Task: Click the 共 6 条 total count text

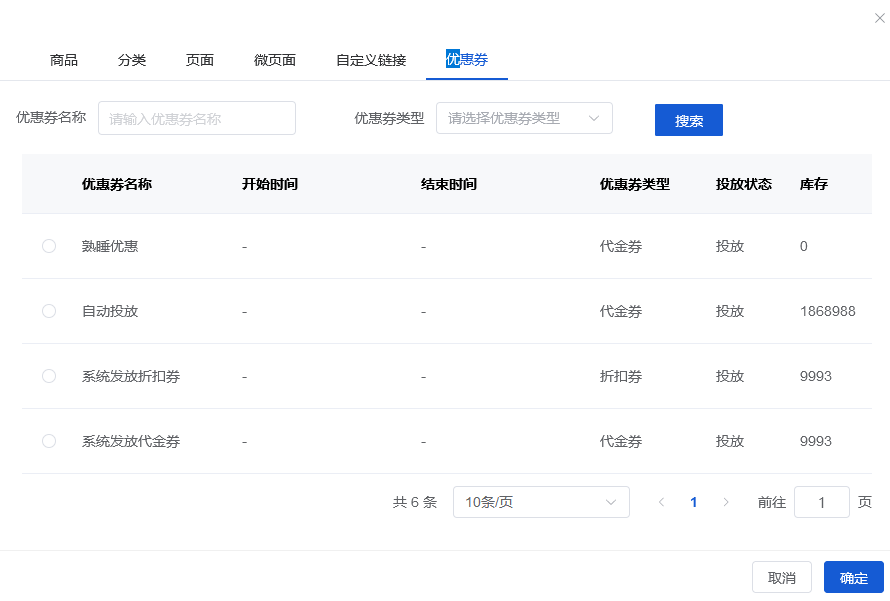Action: (x=415, y=502)
